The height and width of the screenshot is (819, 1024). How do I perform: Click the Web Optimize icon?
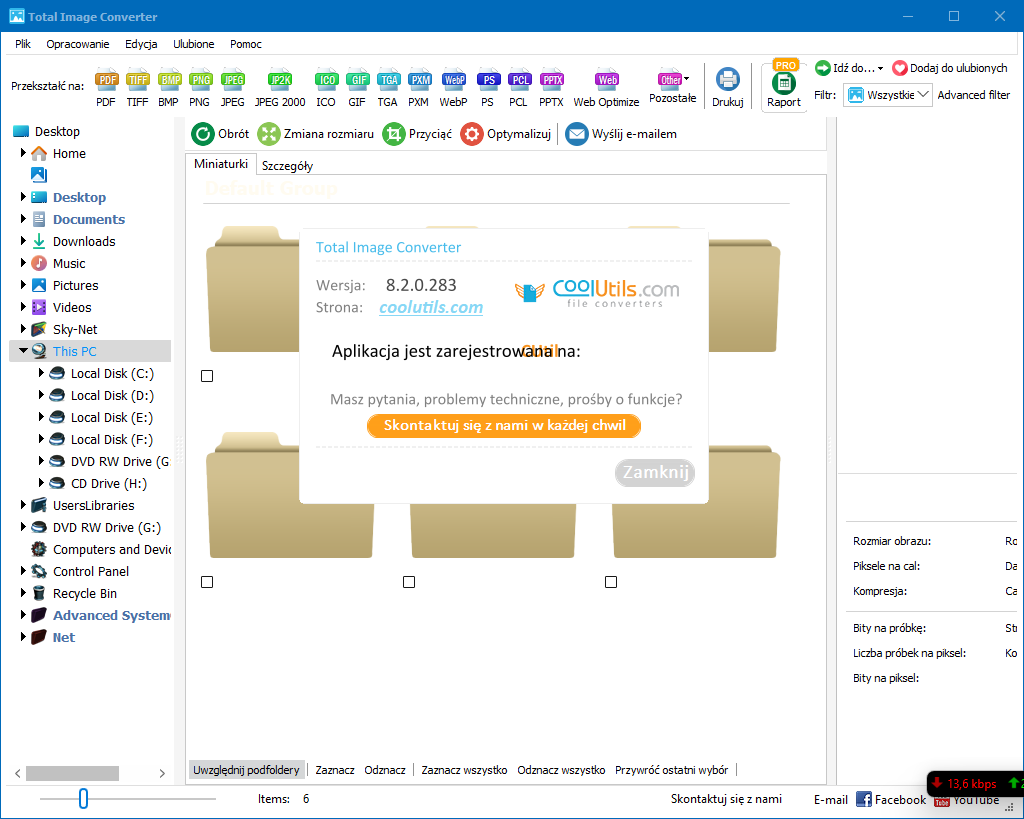[607, 87]
